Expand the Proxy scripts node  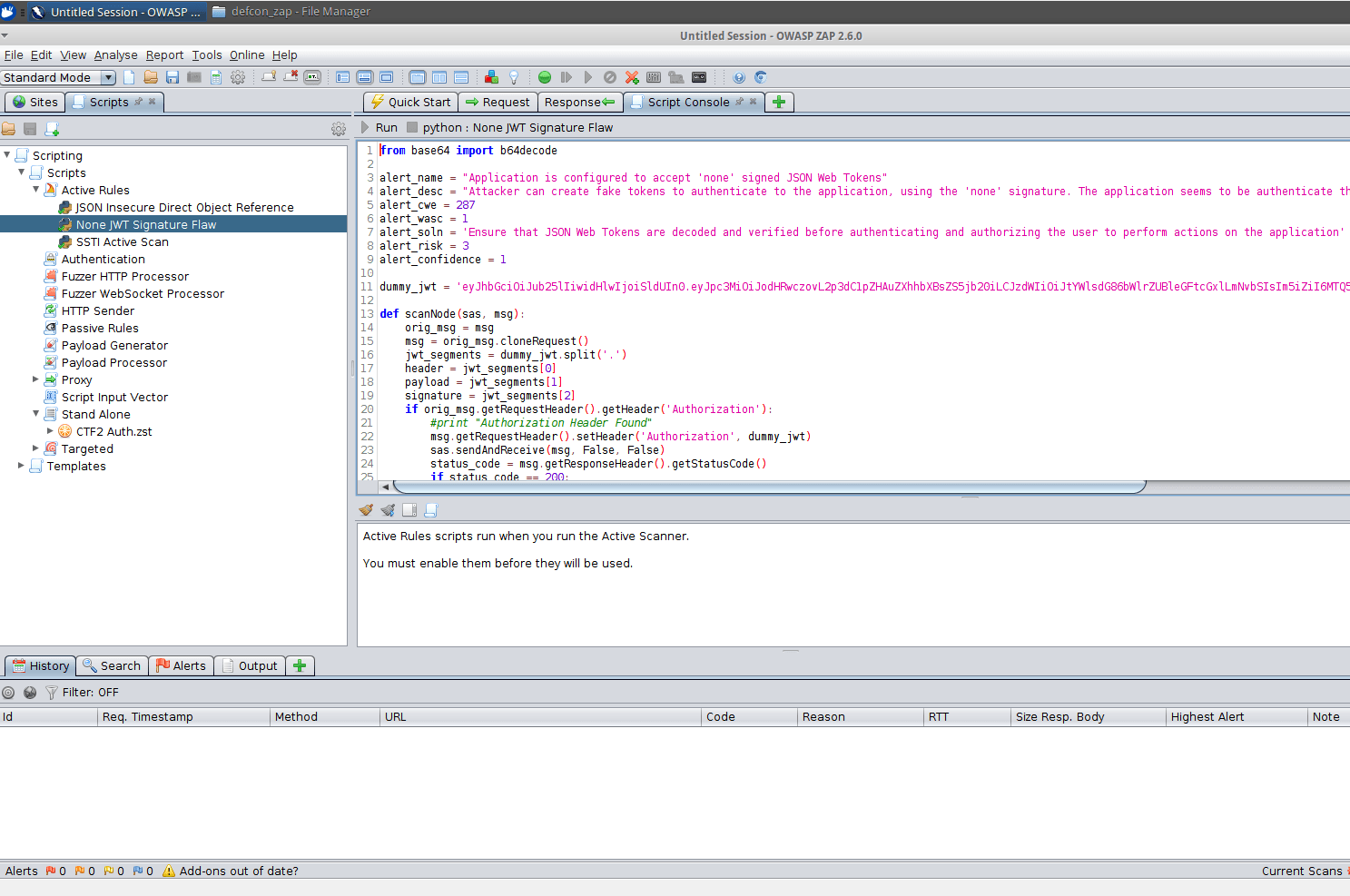(x=36, y=379)
